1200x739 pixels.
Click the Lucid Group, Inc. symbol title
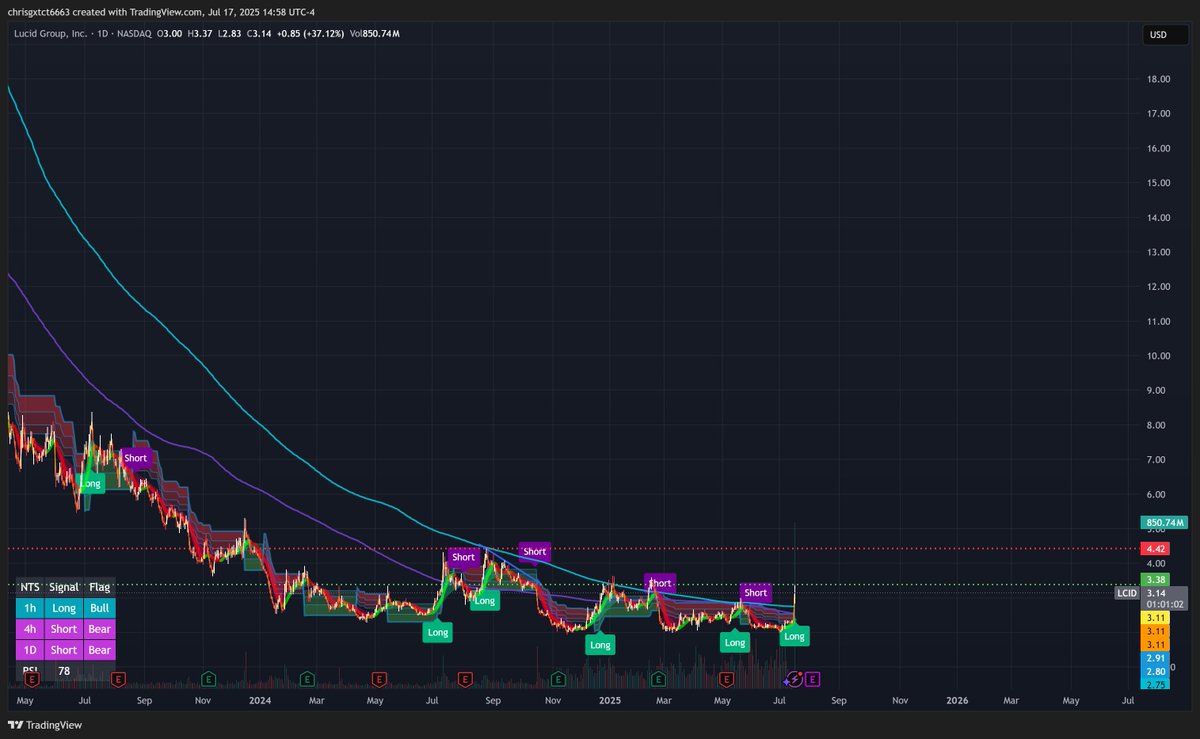(51, 33)
